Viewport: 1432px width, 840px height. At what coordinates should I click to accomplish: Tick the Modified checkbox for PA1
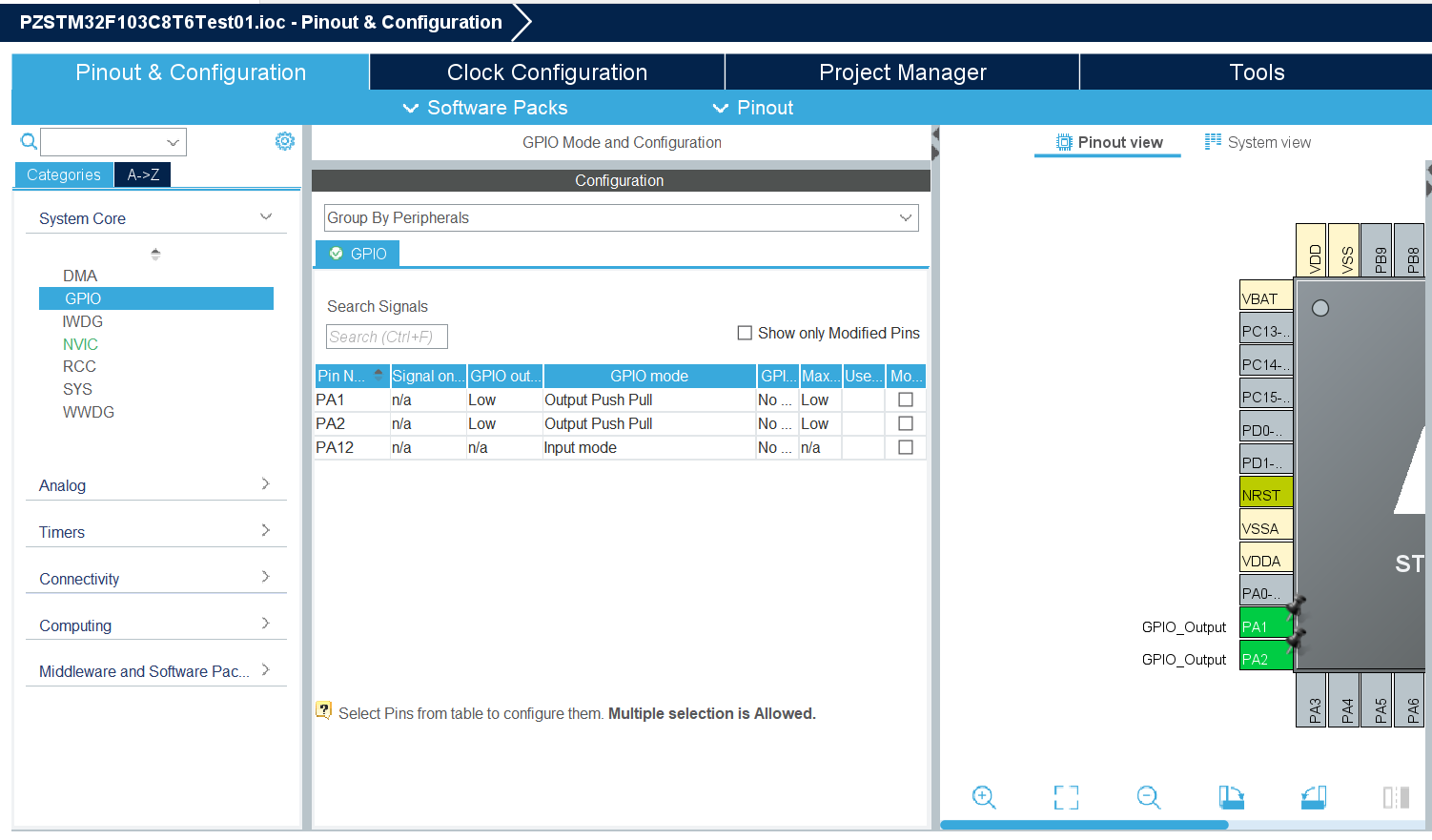pyautogui.click(x=906, y=400)
